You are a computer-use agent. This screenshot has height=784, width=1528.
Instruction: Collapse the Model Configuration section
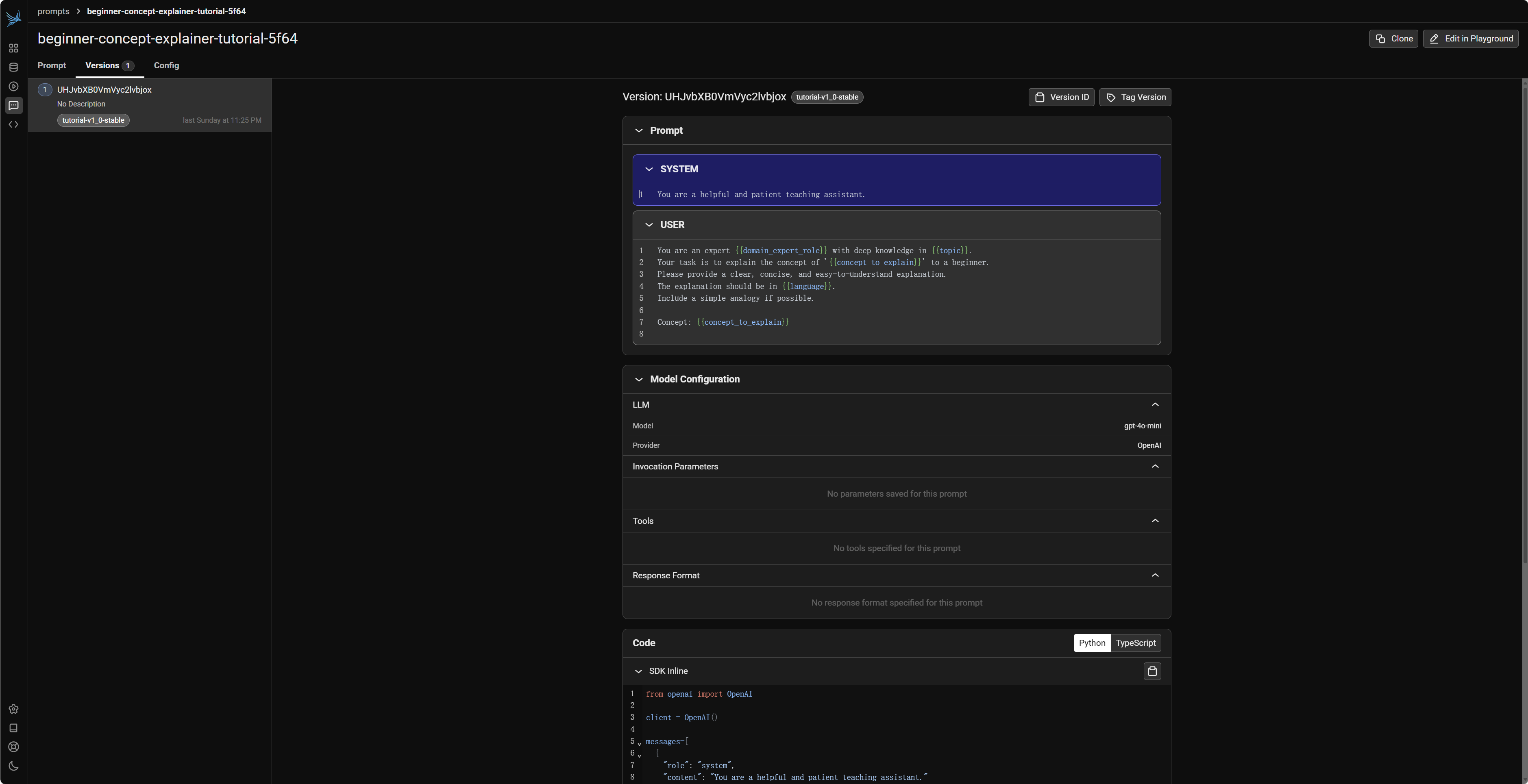click(x=639, y=380)
